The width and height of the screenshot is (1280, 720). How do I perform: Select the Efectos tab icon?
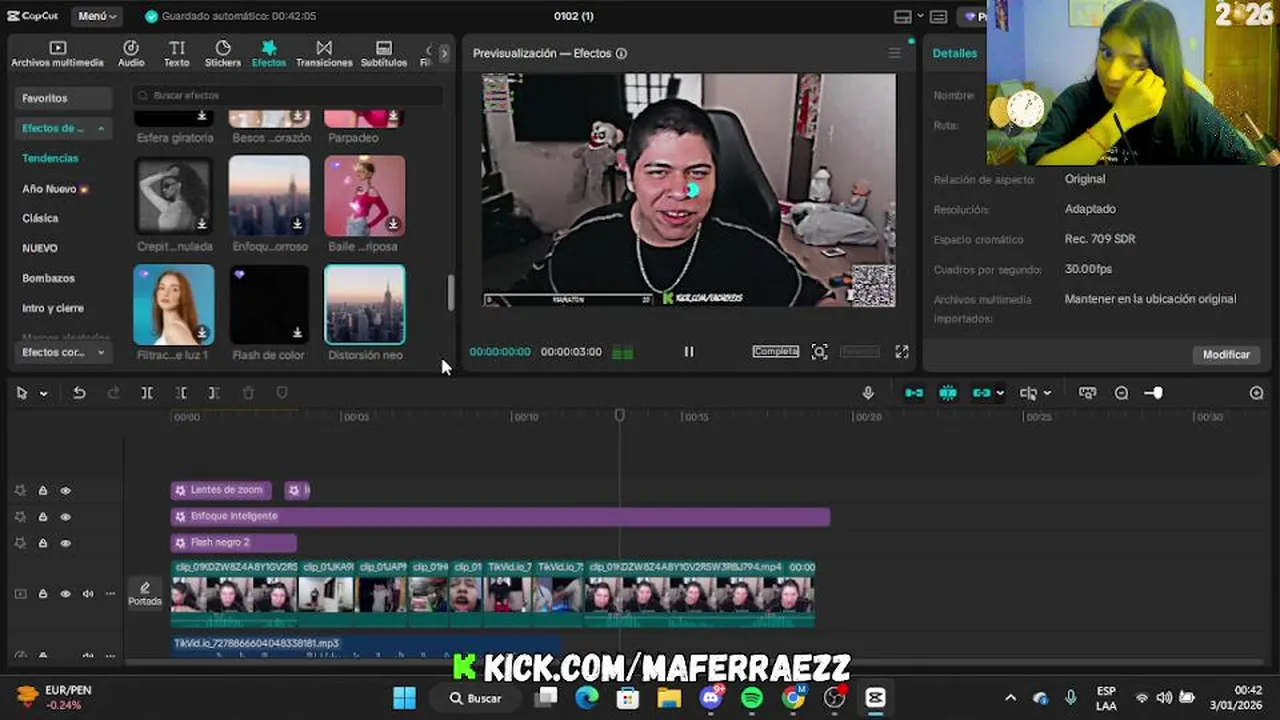pos(269,48)
